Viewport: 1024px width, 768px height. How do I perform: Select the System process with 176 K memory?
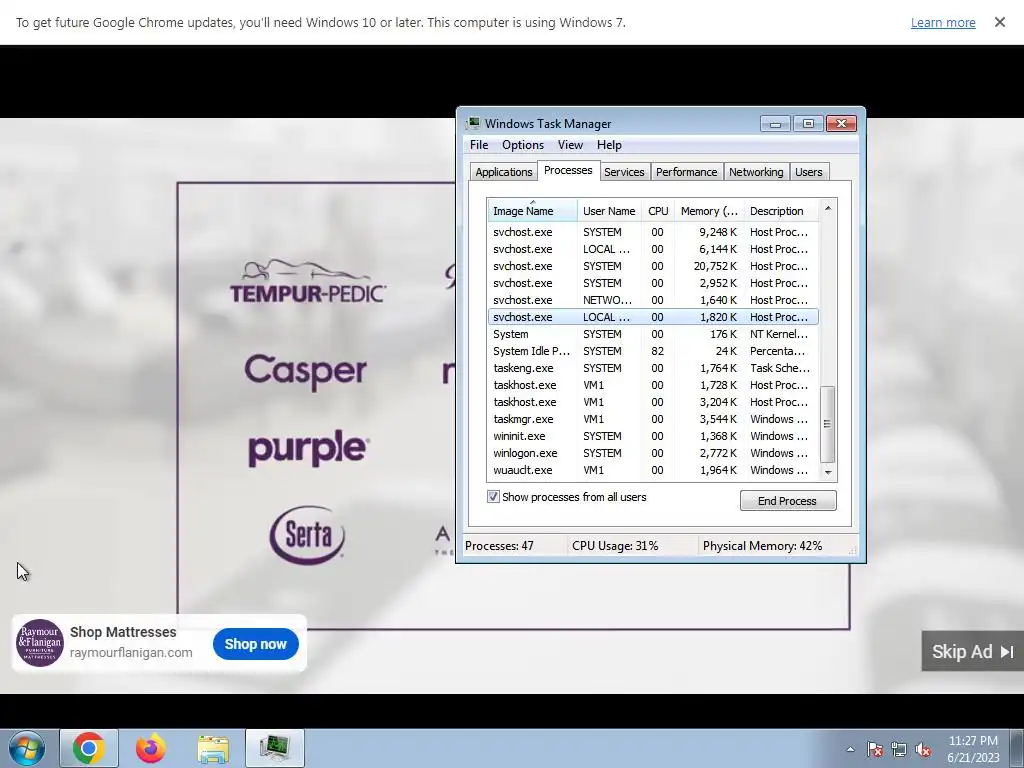(653, 334)
